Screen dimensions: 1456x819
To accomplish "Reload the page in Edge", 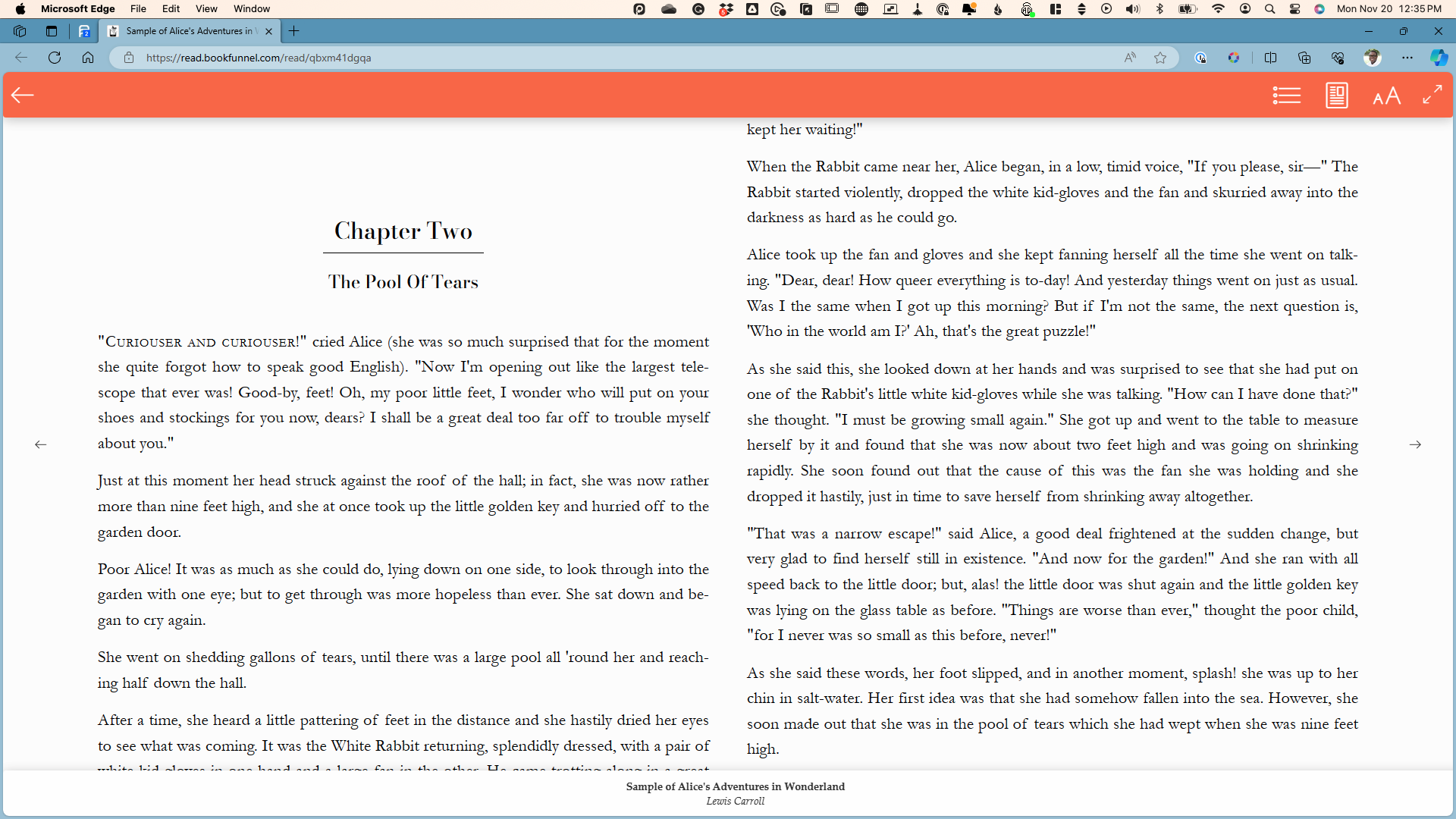I will click(x=55, y=58).
